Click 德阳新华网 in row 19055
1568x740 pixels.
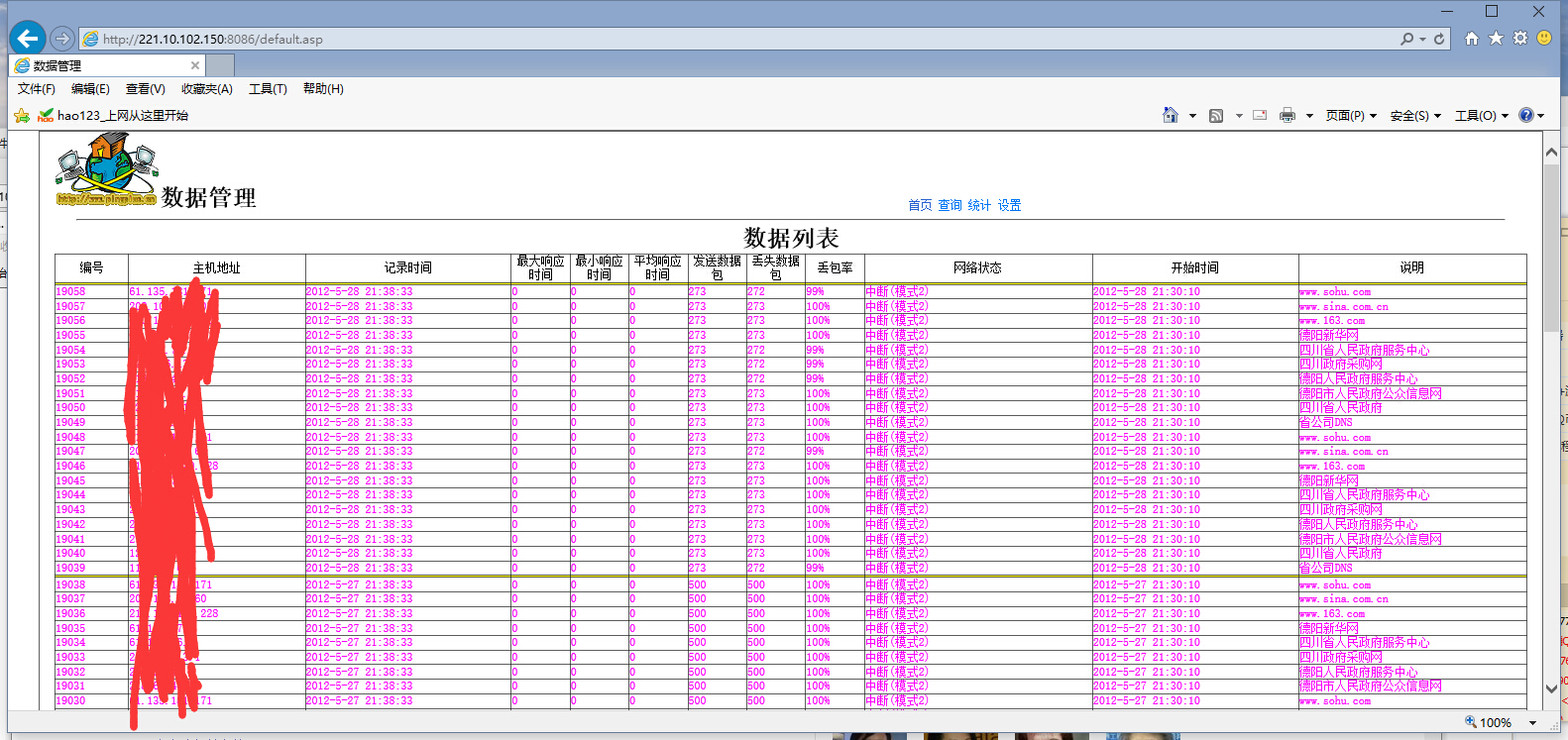pos(1329,335)
